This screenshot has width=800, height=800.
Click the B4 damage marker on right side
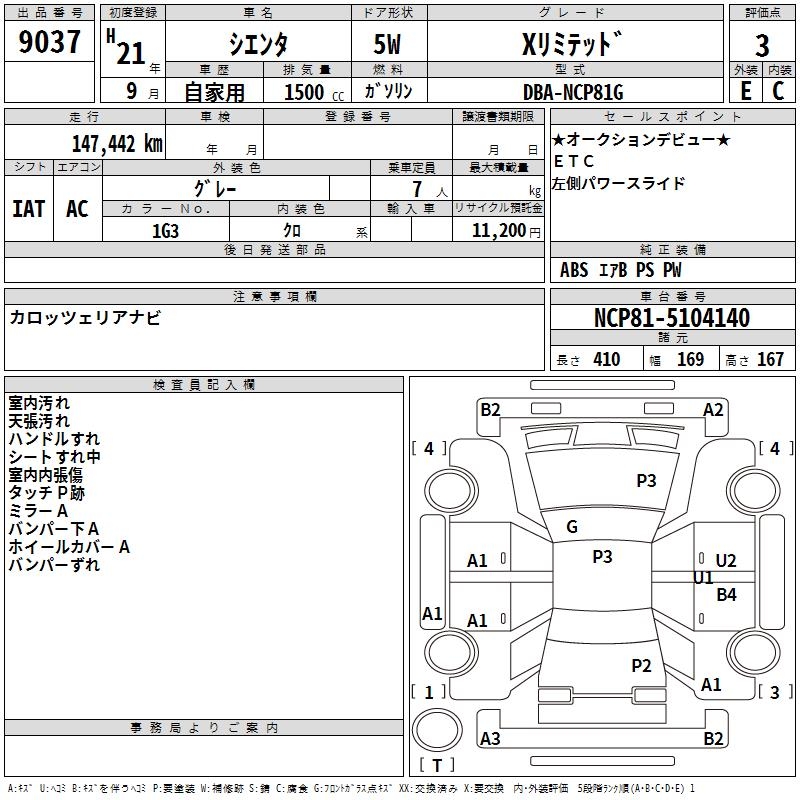click(726, 594)
